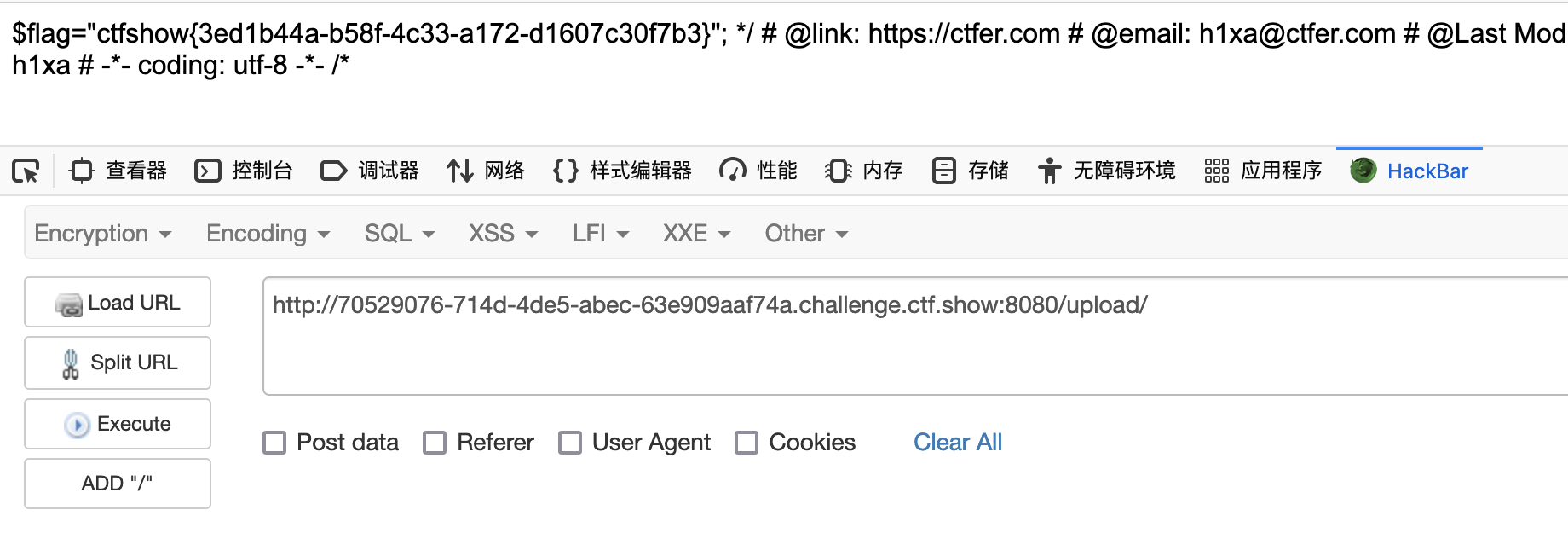Open the Style Editor (样式编辑器) panel
This screenshot has height=539, width=1568.
tap(622, 171)
